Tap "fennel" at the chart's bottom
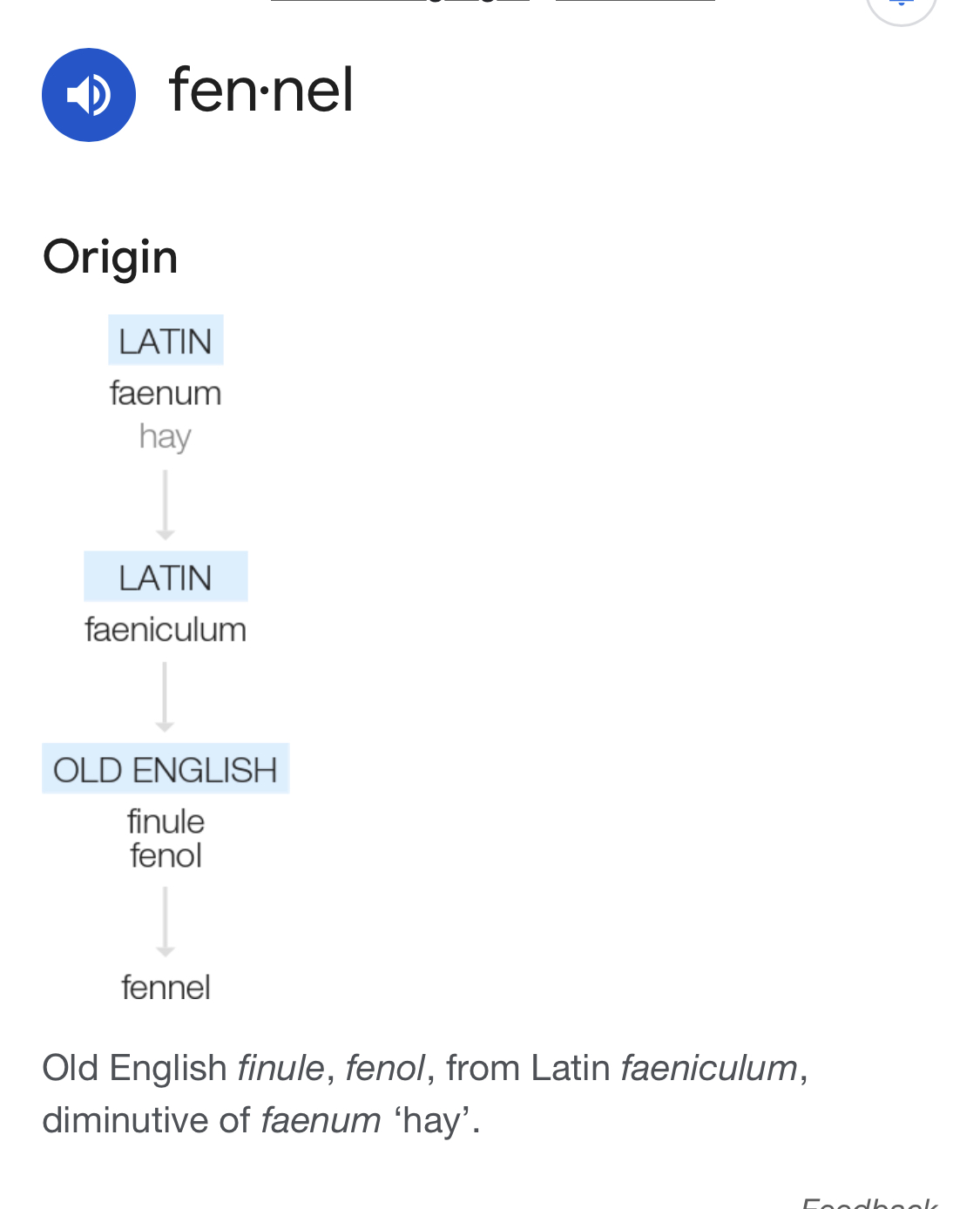This screenshot has height=1209, width=980. tap(166, 987)
